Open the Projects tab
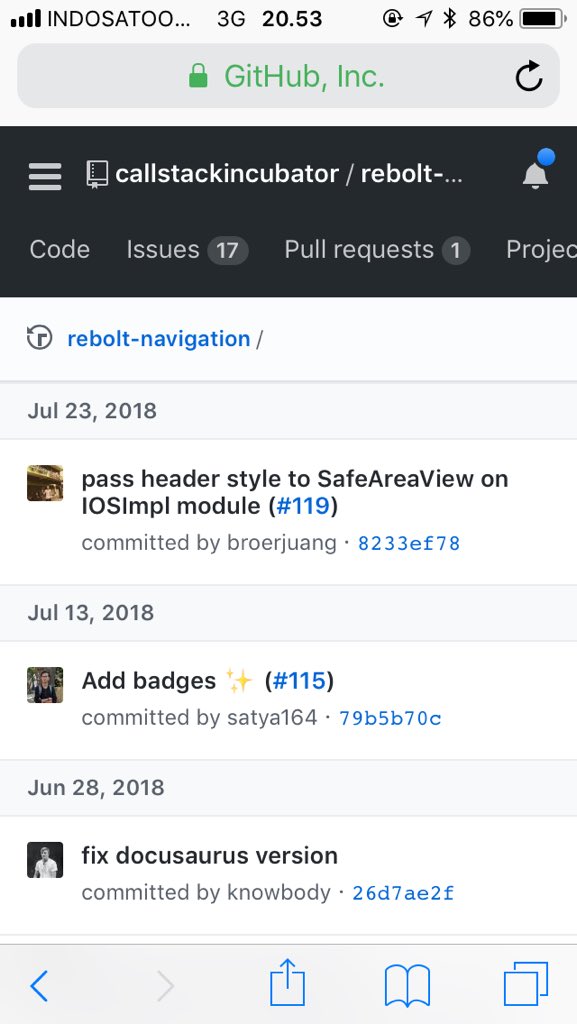Viewport: 577px width, 1024px height. 541,249
